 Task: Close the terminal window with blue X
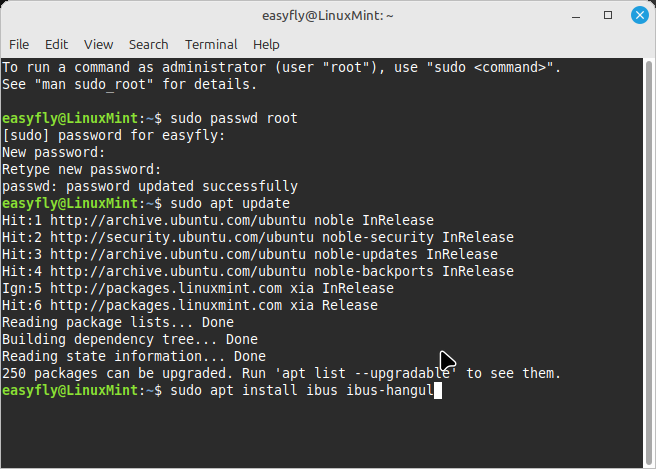coord(640,15)
